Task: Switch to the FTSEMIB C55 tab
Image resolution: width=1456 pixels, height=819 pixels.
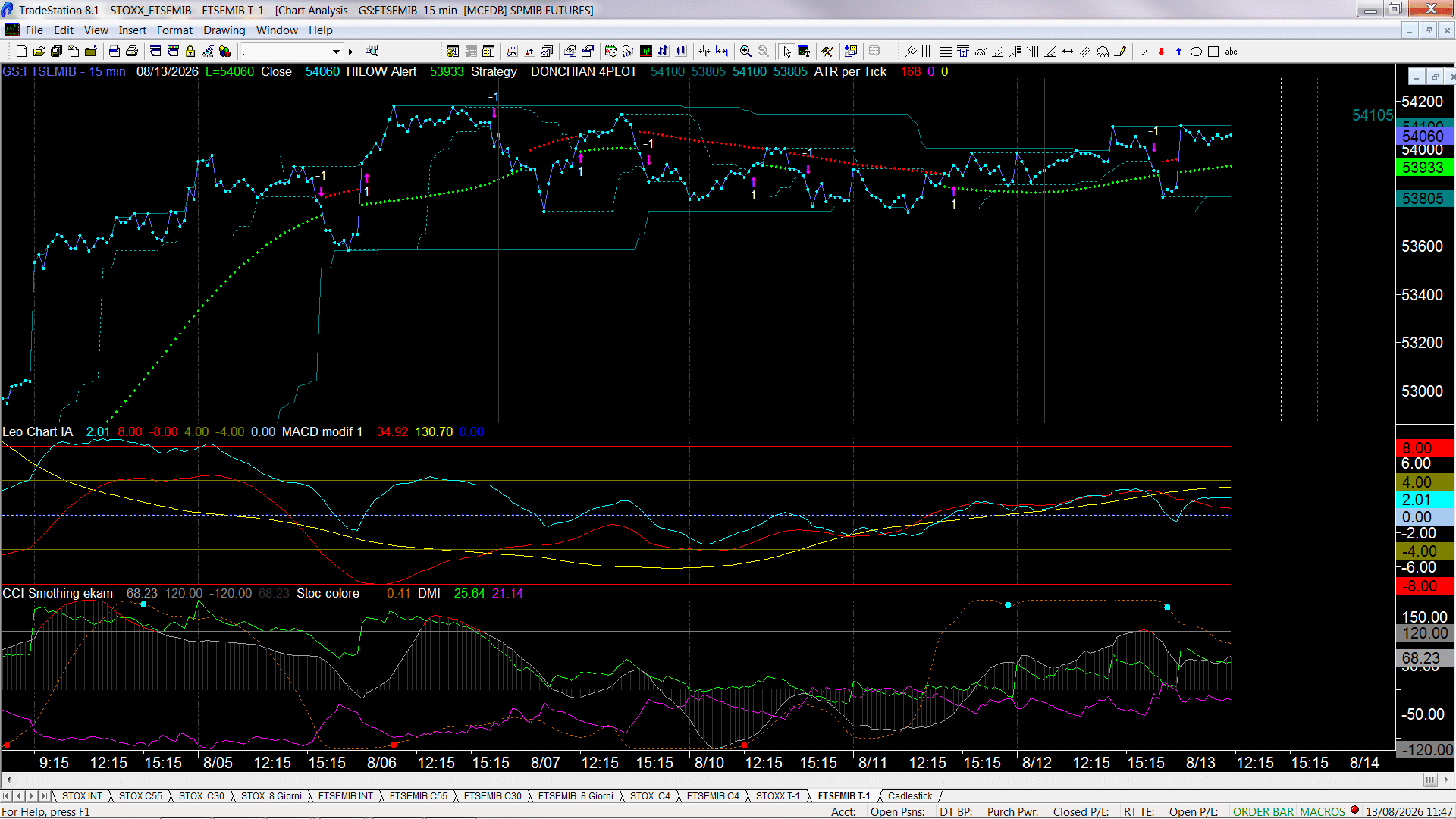Action: coord(419,796)
